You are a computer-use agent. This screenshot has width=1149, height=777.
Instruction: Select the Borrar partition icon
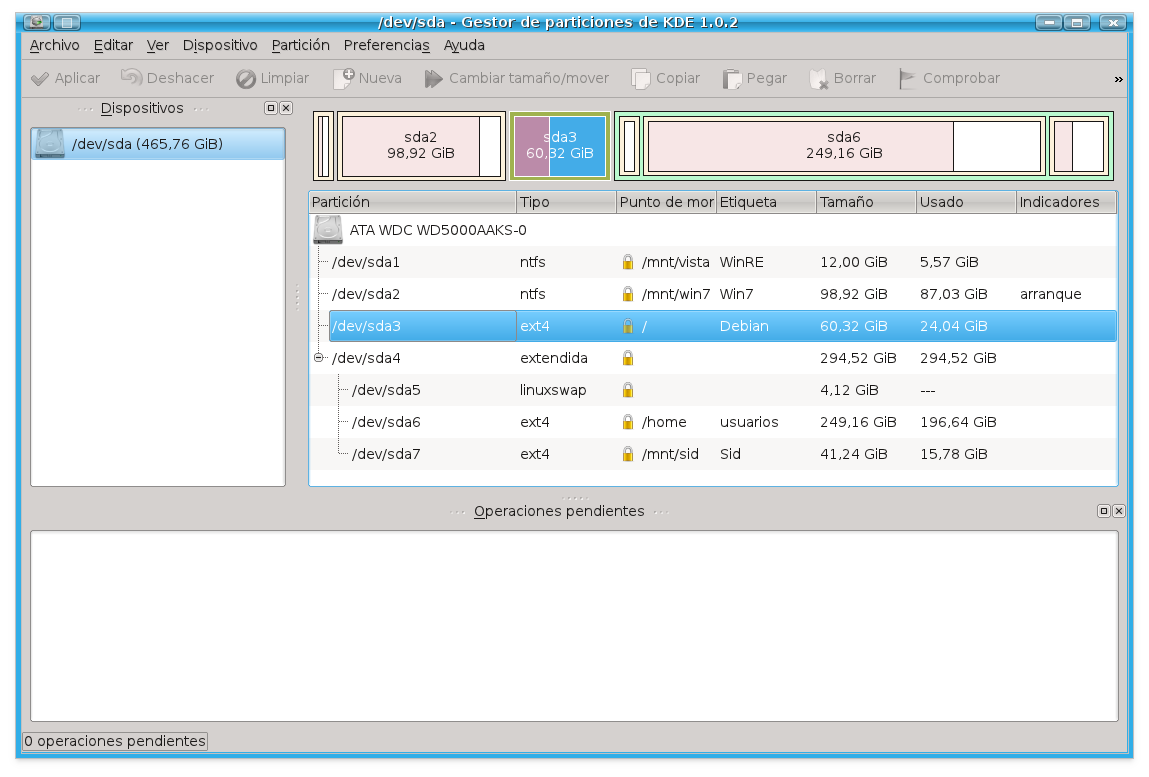click(x=819, y=78)
